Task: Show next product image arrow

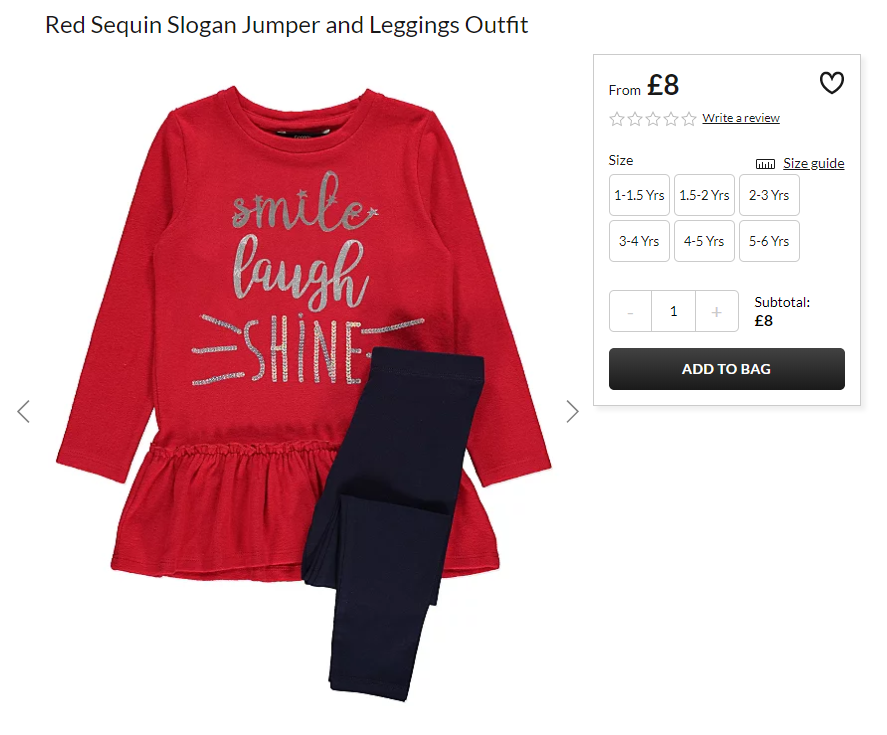Action: tap(572, 411)
